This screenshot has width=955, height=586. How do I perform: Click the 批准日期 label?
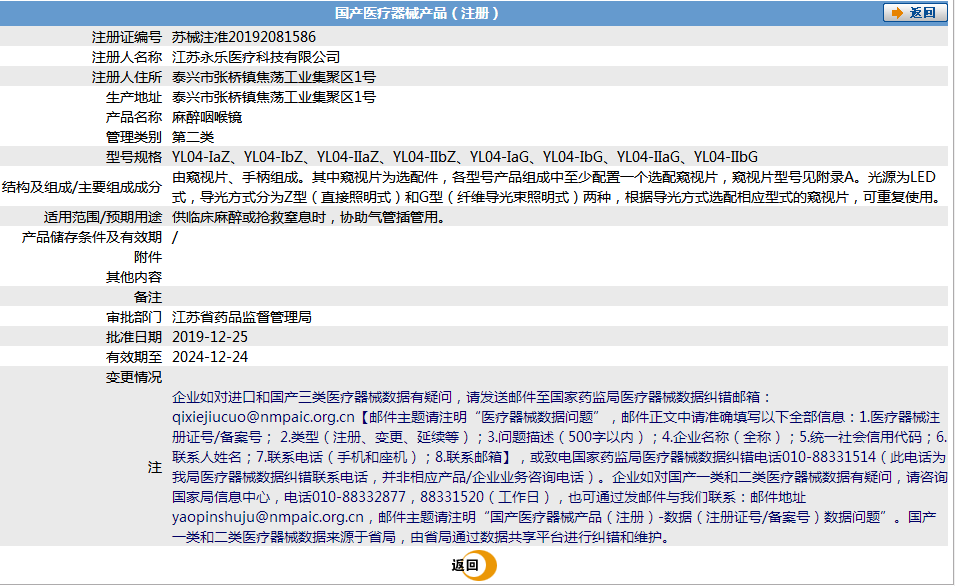[134, 337]
